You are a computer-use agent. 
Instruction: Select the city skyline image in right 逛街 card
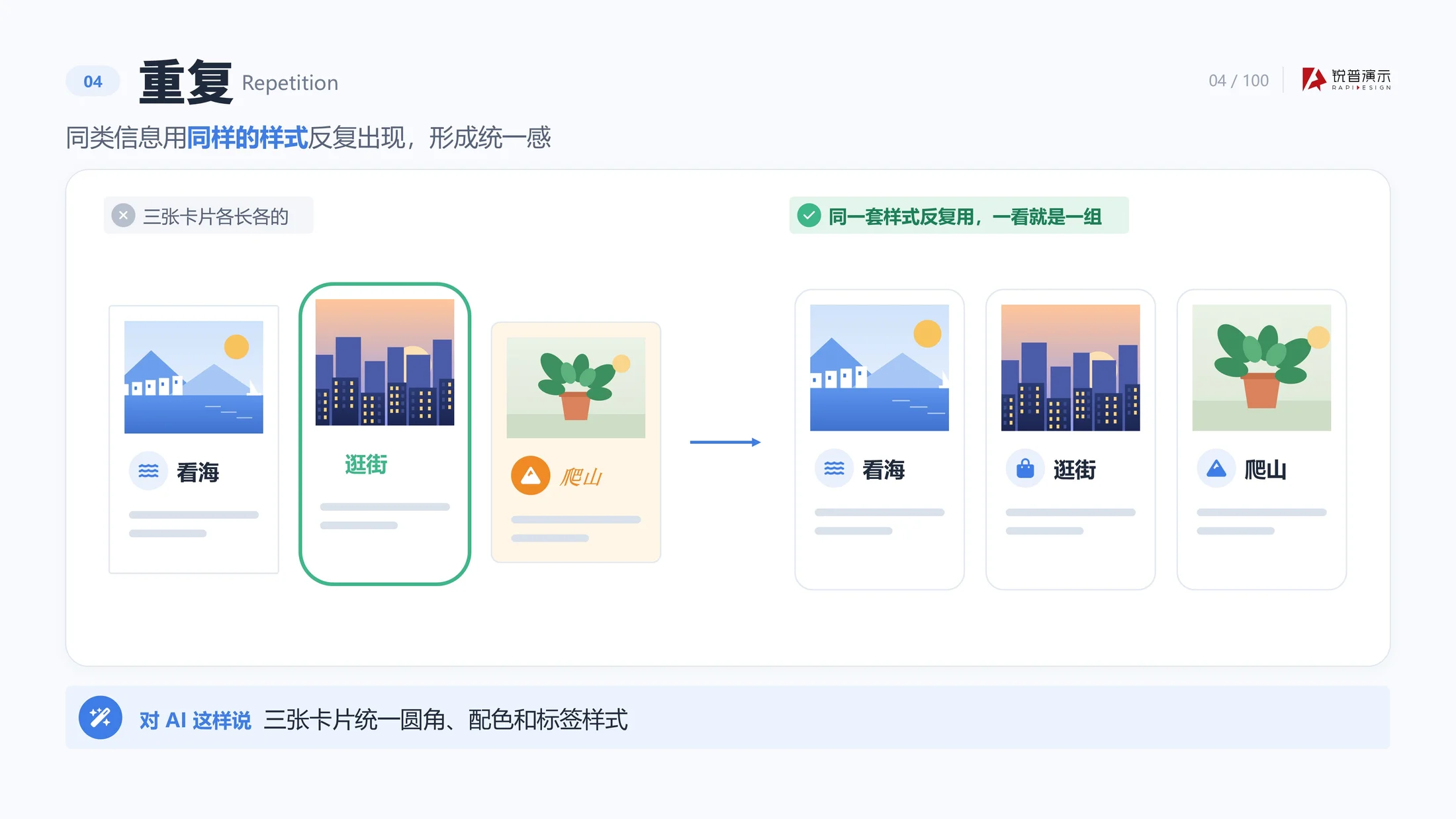tap(1071, 368)
